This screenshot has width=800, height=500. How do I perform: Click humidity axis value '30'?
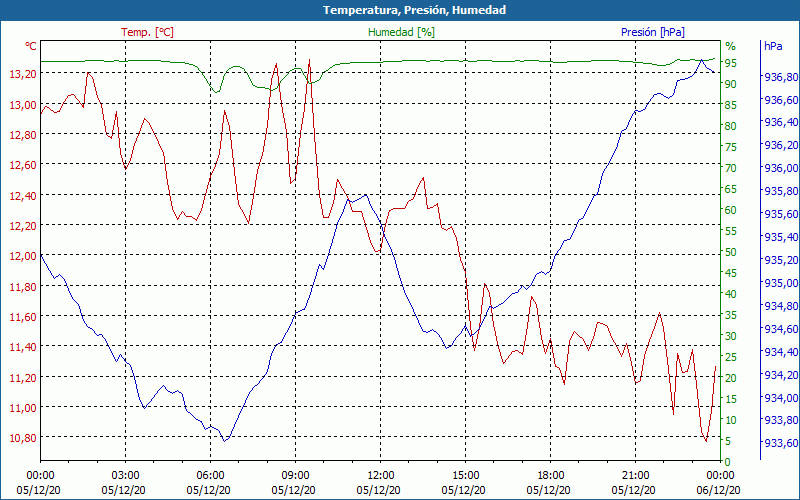731,336
